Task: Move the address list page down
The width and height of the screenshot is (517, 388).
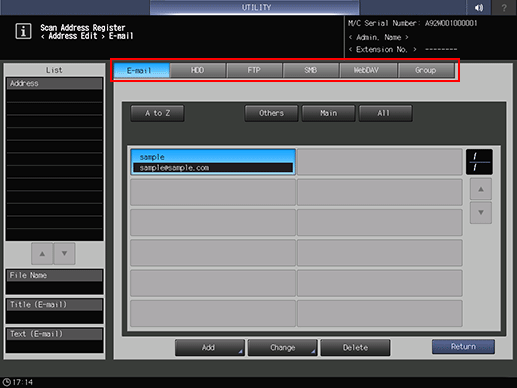Action: (481, 212)
